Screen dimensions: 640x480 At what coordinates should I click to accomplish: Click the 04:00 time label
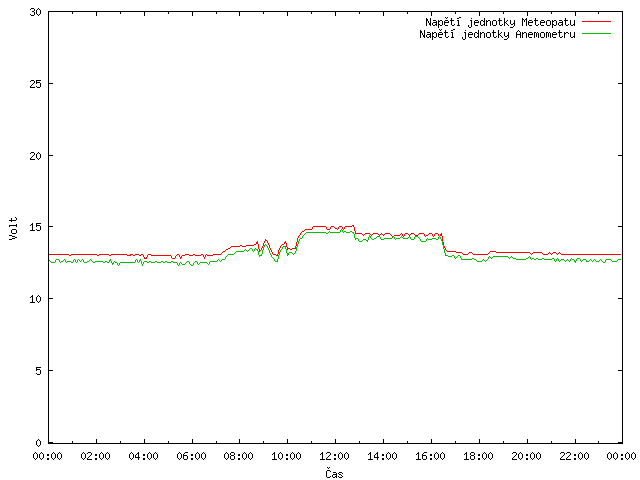click(143, 456)
